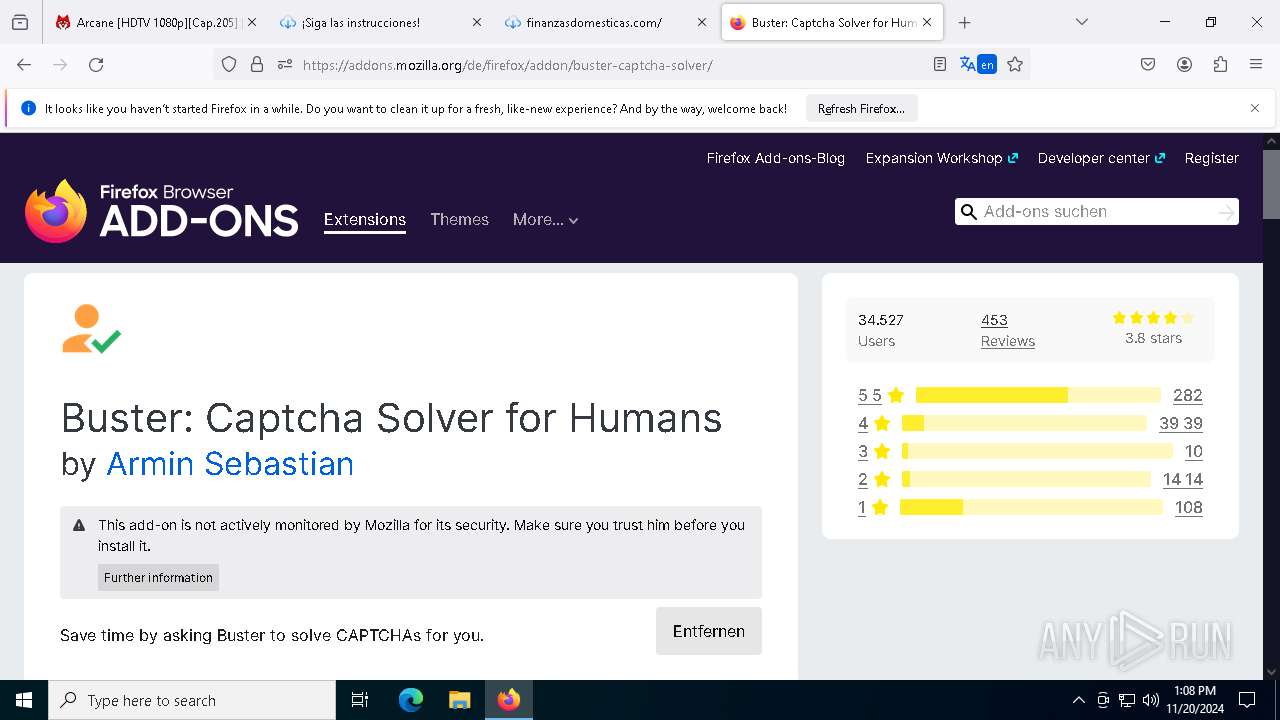Filter reviews by five-star rating bar

[1037, 395]
